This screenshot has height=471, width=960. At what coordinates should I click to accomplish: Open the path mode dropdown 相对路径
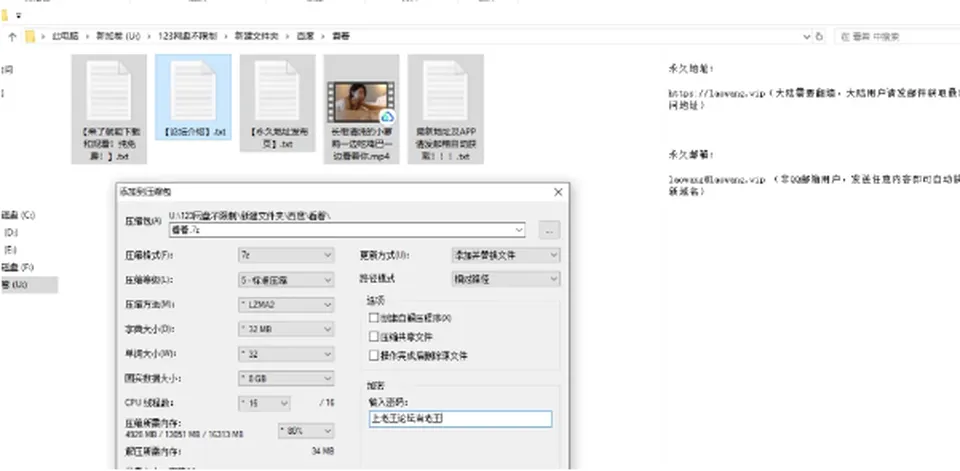pos(506,279)
